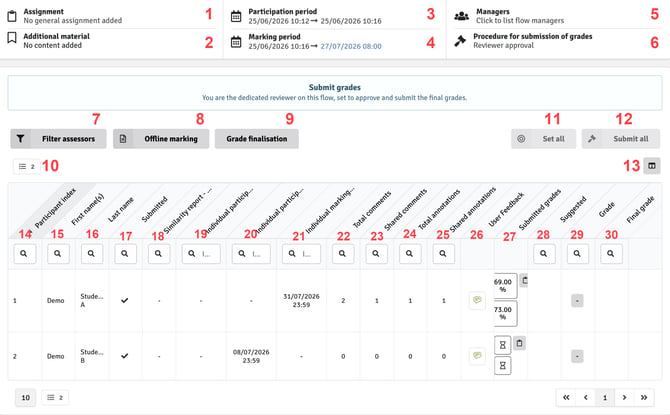670x415 pixels.
Task: Go to the previous page
Action: [x=586, y=397]
